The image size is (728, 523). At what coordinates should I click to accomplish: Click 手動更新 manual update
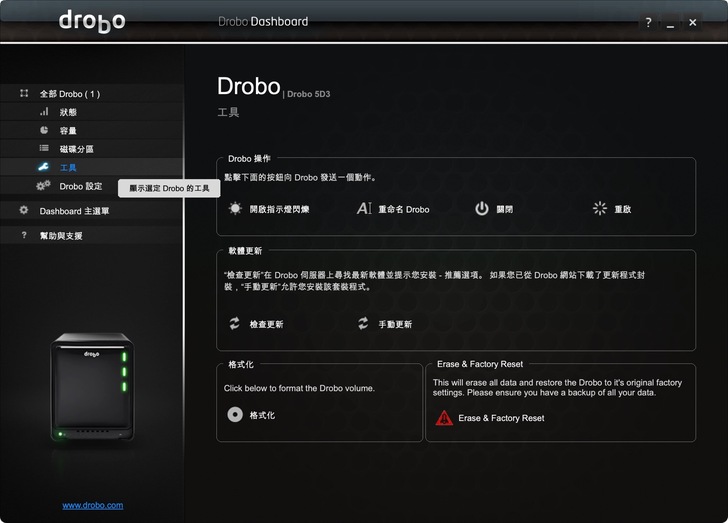point(395,324)
